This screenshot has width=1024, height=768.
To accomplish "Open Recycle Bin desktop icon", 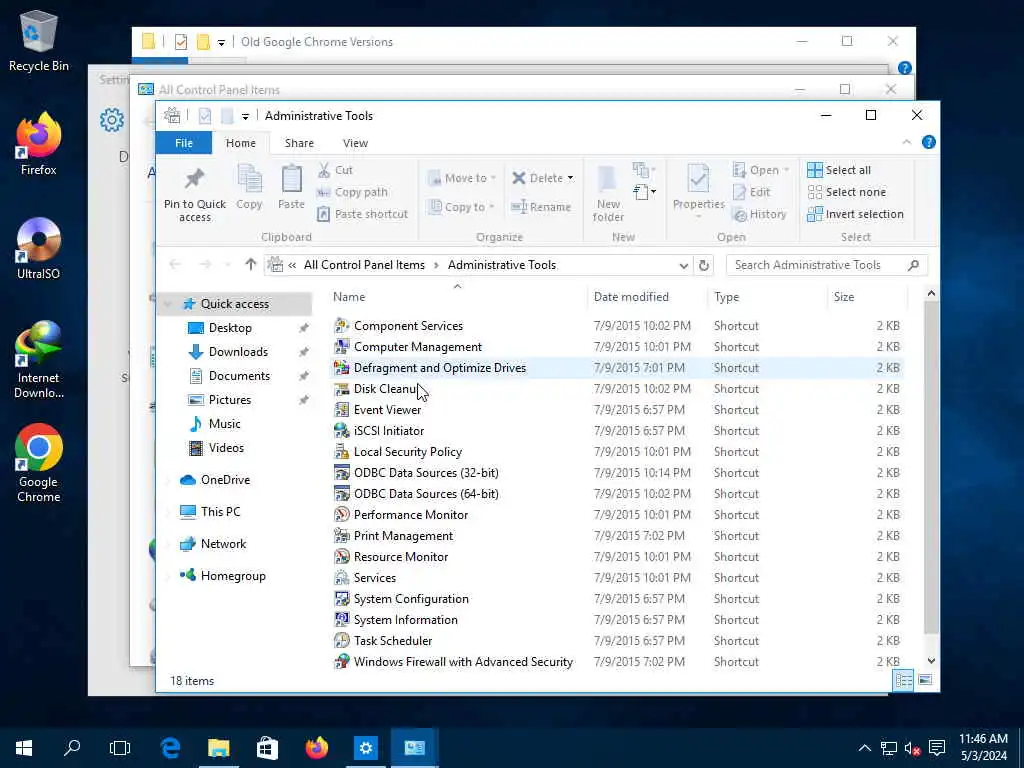I will 39,40.
